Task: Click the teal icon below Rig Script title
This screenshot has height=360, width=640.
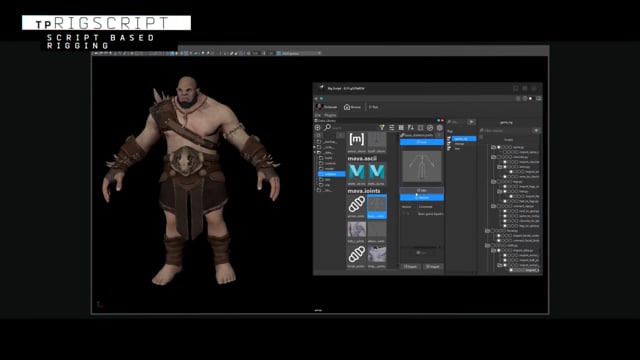Action: (x=321, y=98)
